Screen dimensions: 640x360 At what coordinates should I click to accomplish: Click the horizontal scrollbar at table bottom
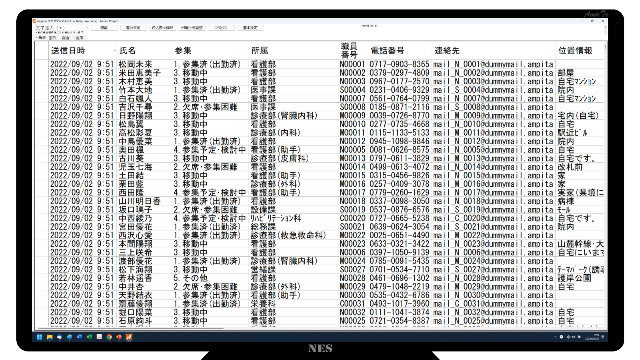(130, 328)
